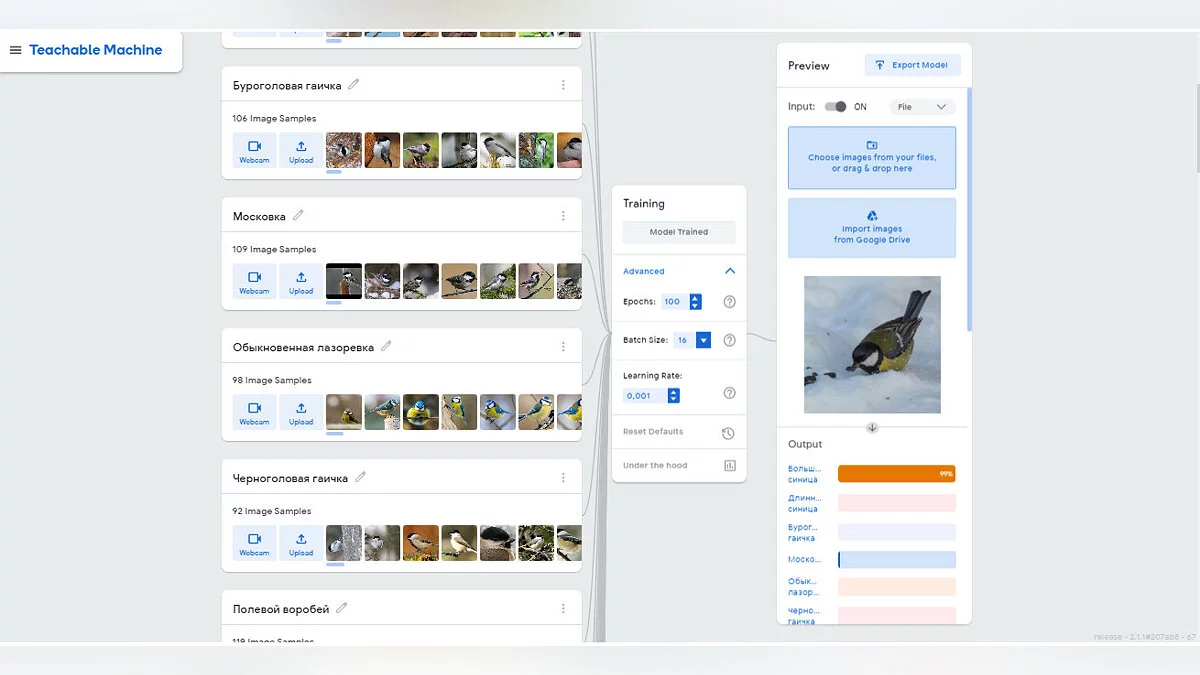The image size is (1200, 675).
Task: Open Webcam for Буроголовая гаичка class
Action: point(254,150)
